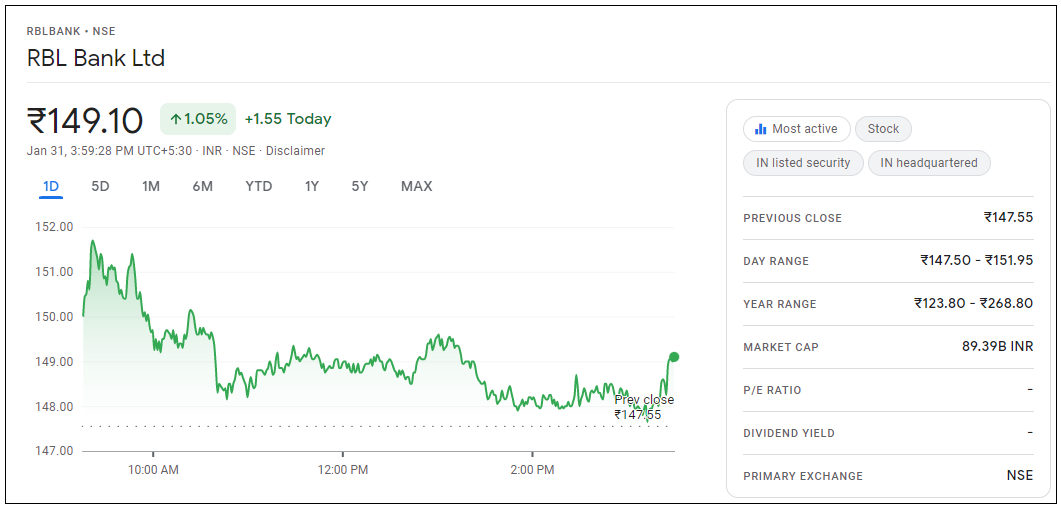Click the Prev close ₹147.55 chart label
Viewport: 1061px width, 508px height.
(x=643, y=407)
